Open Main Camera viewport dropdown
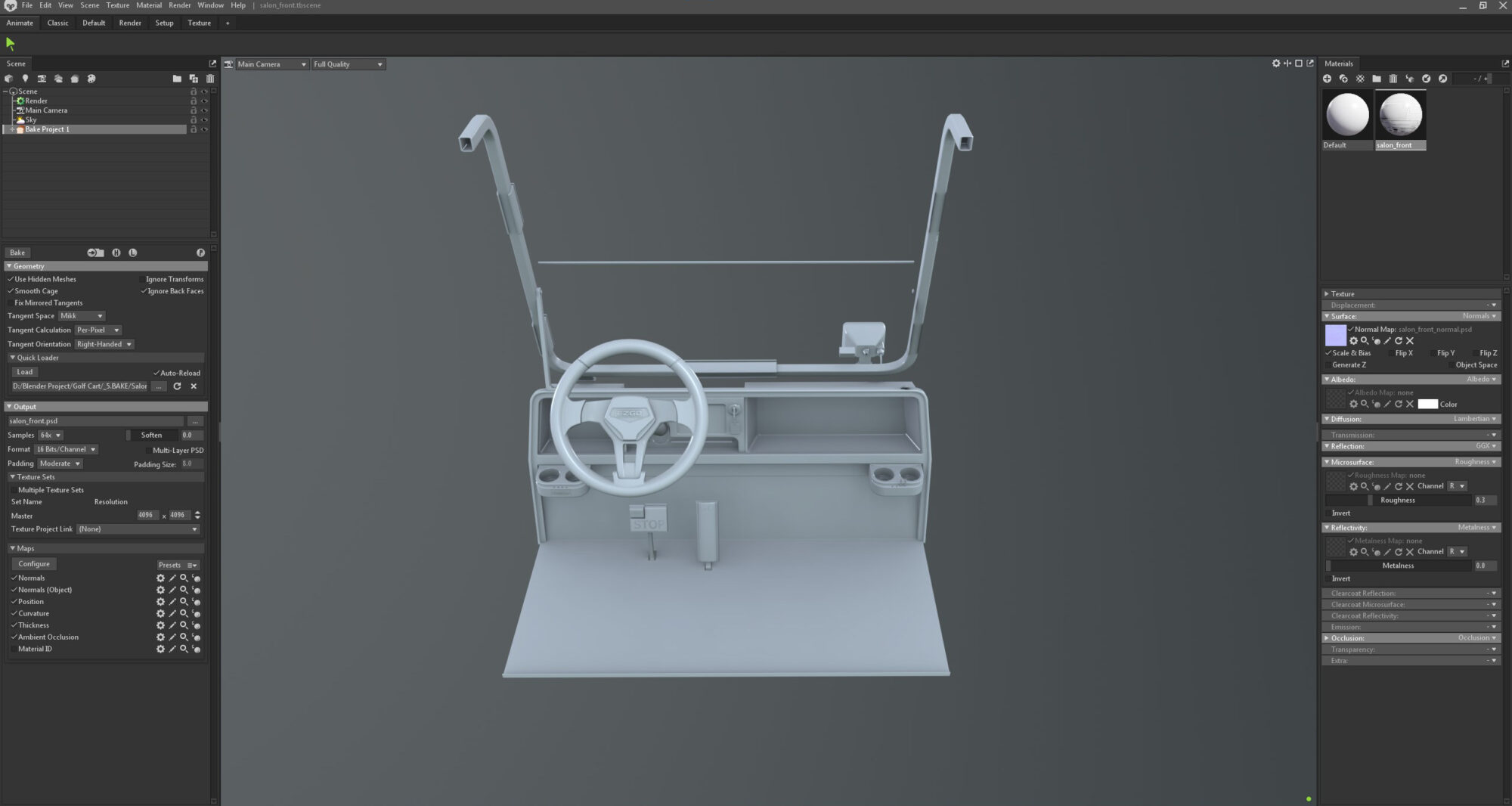The width and height of the screenshot is (1512, 806). (x=272, y=64)
